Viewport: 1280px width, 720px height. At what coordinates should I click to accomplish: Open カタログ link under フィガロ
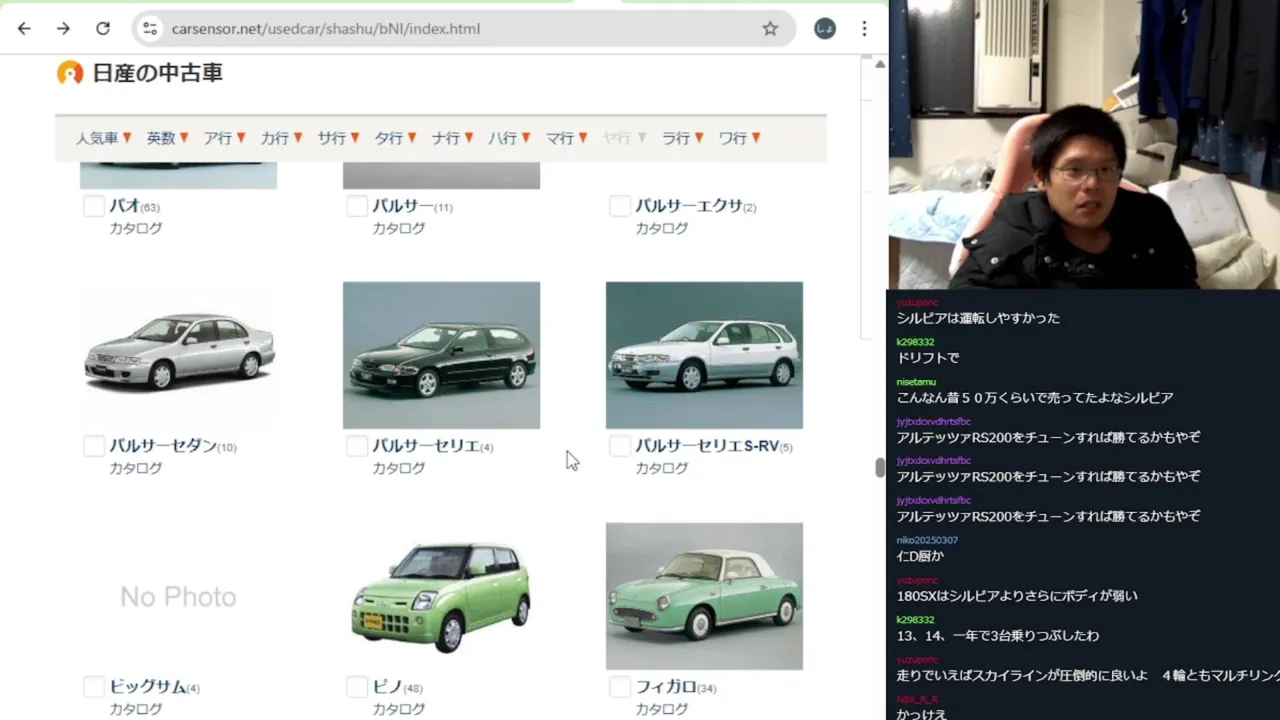click(661, 709)
